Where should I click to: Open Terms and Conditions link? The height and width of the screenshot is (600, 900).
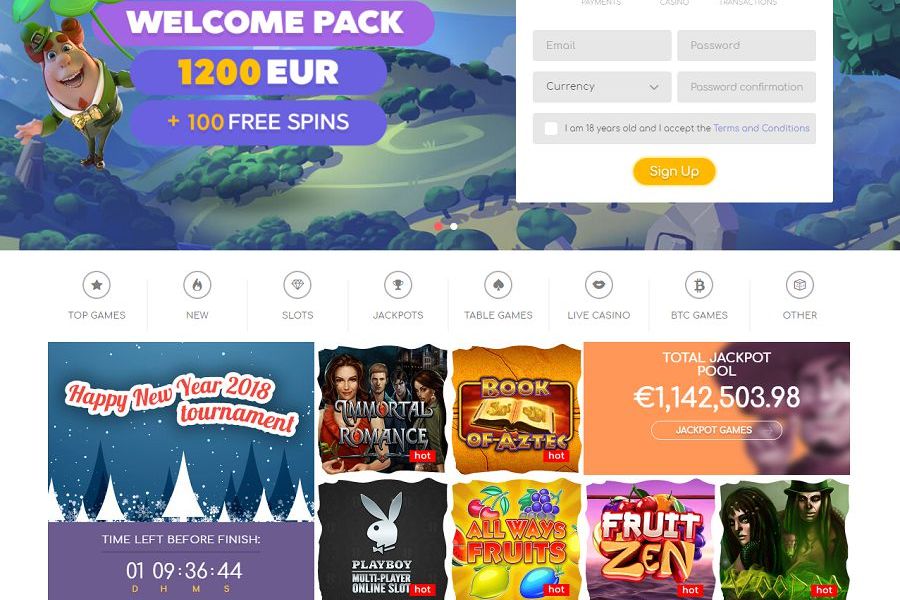pos(761,128)
